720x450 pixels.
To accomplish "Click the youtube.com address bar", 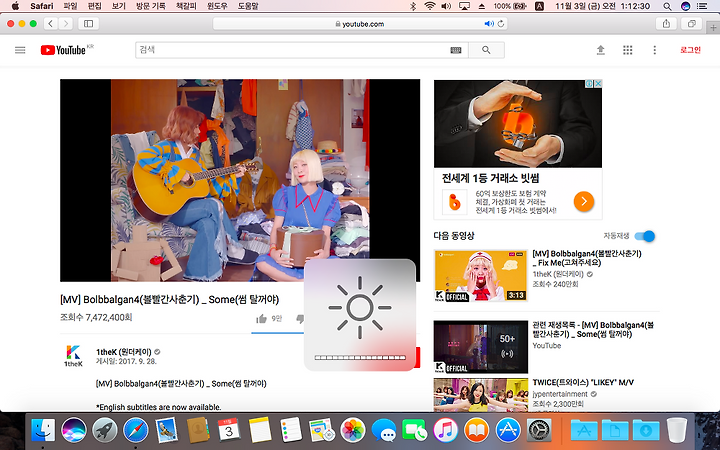I will point(360,24).
